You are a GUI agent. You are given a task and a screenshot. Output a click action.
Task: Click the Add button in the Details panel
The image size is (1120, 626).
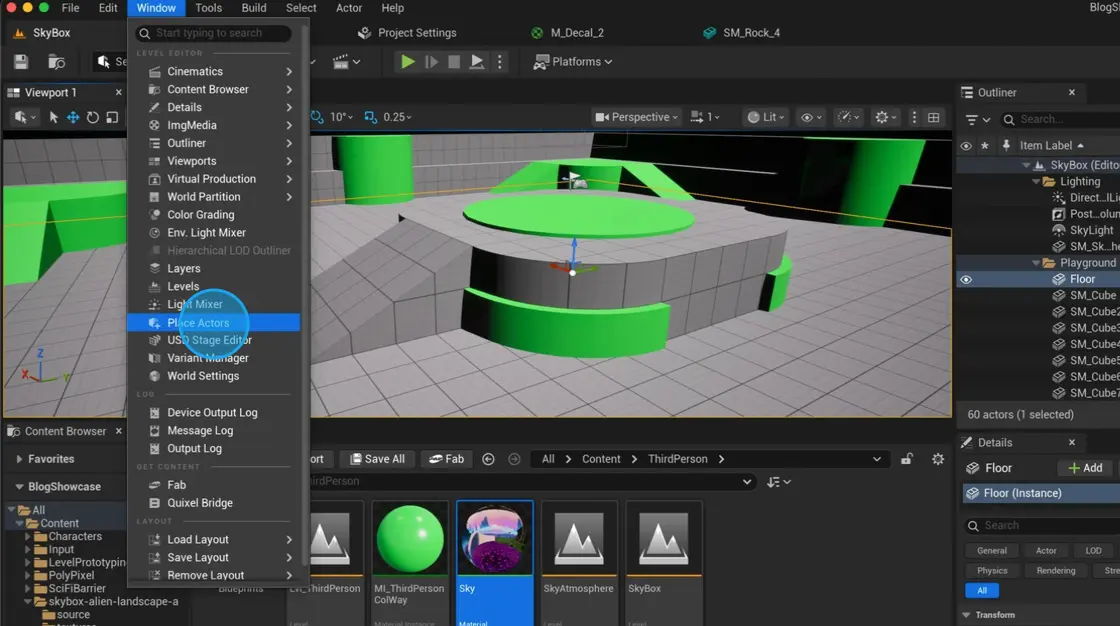tap(1086, 467)
